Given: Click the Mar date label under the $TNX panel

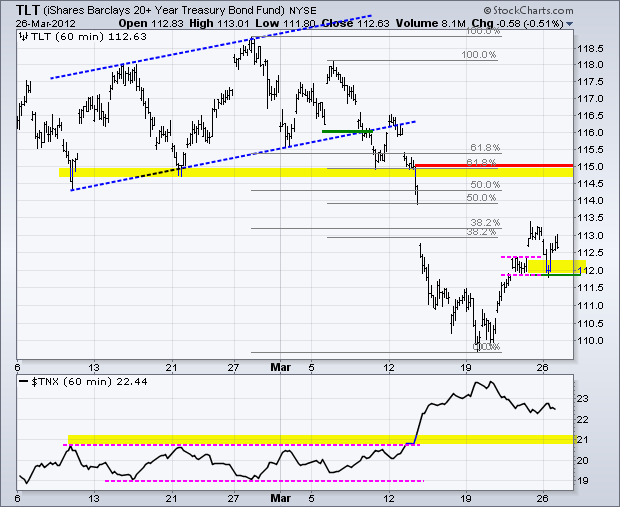Looking at the screenshot, I should coord(280,498).
